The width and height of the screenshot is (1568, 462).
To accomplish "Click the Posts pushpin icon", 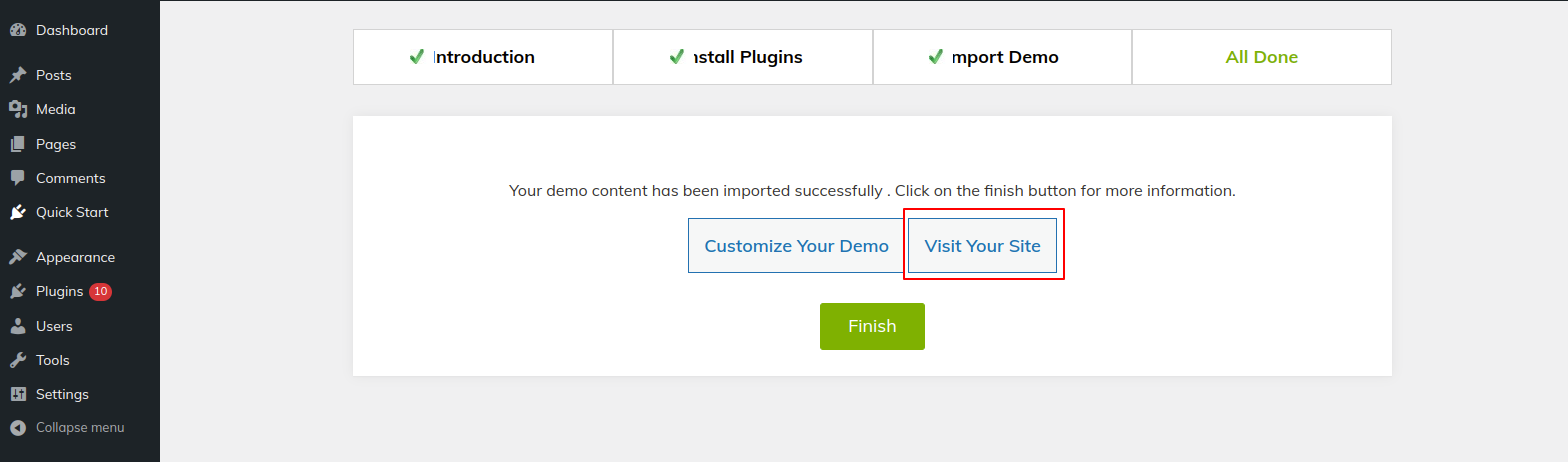I will tap(17, 75).
